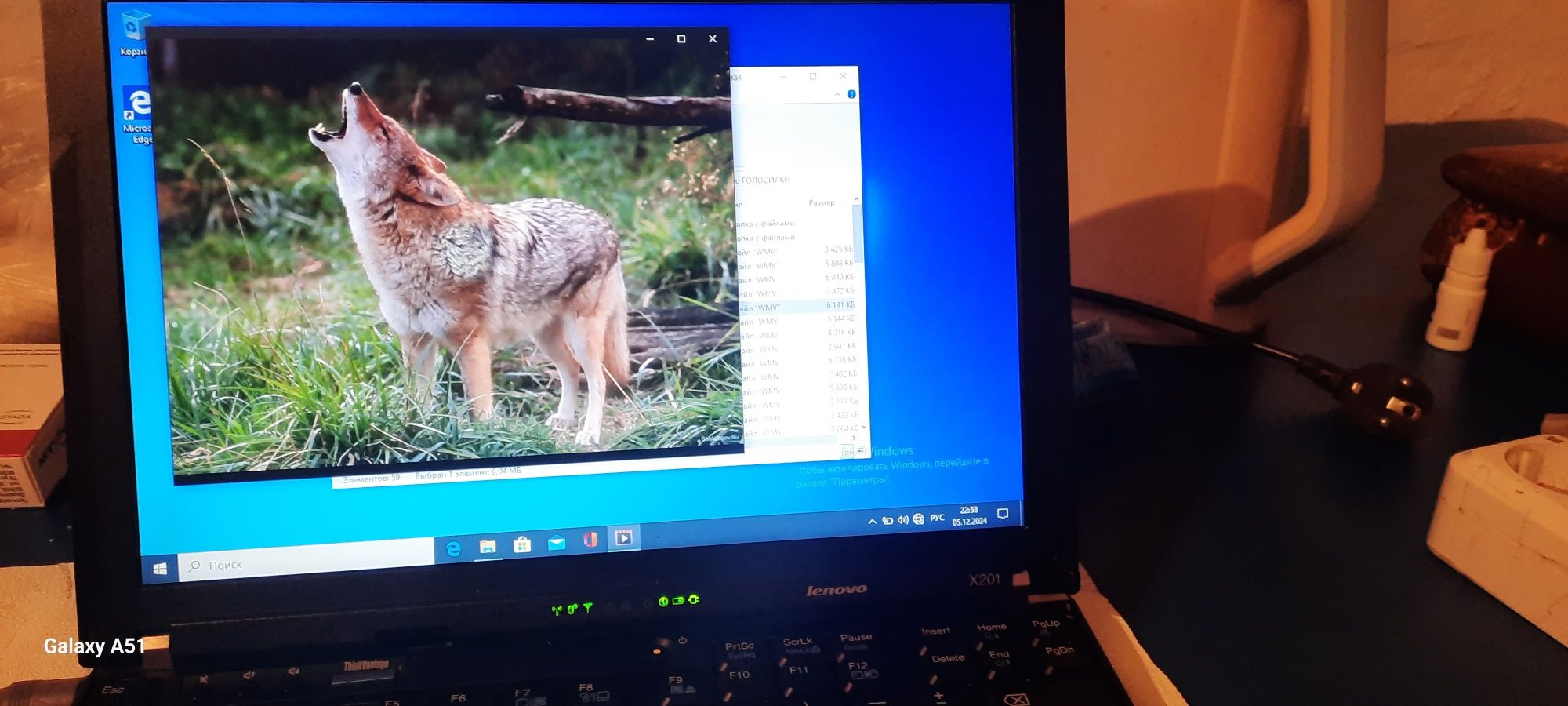Select the WMV file sized 6 738 КБ
This screenshot has width=1568, height=706.
point(799,362)
